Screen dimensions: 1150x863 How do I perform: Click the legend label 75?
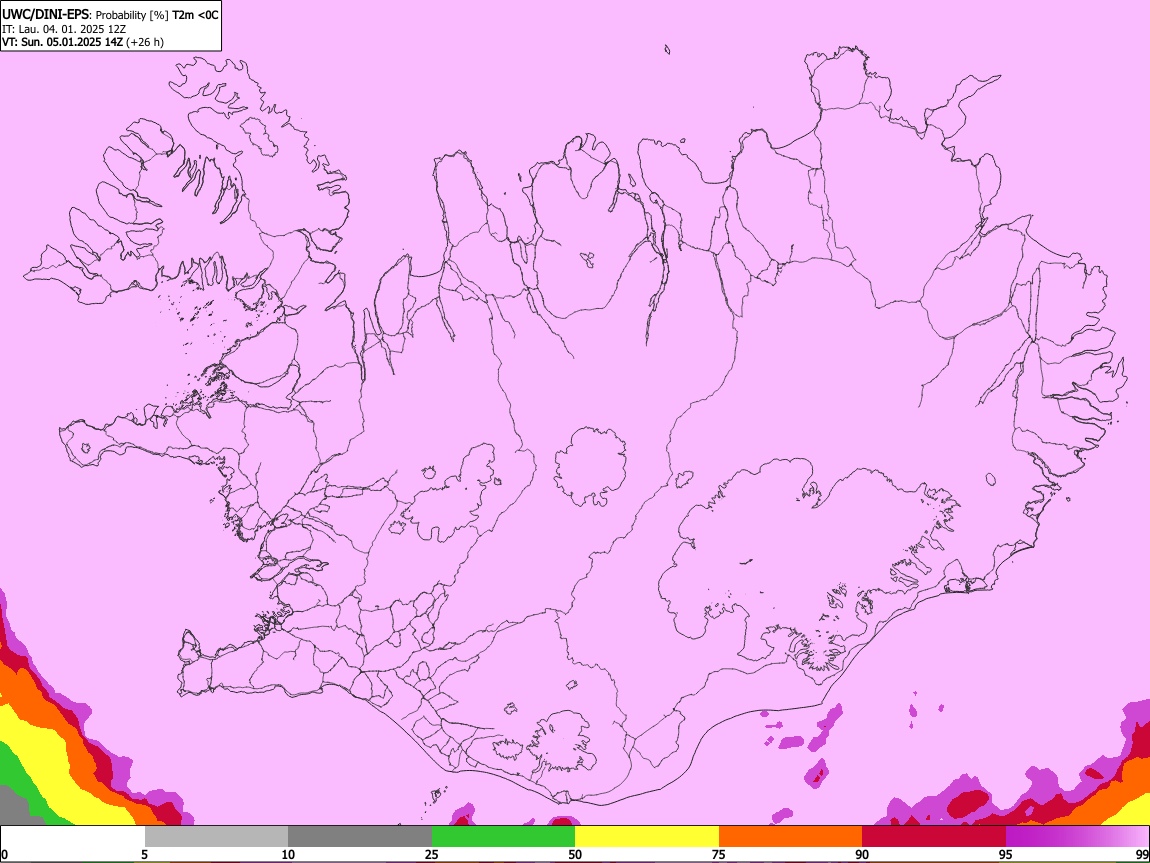tap(719, 854)
